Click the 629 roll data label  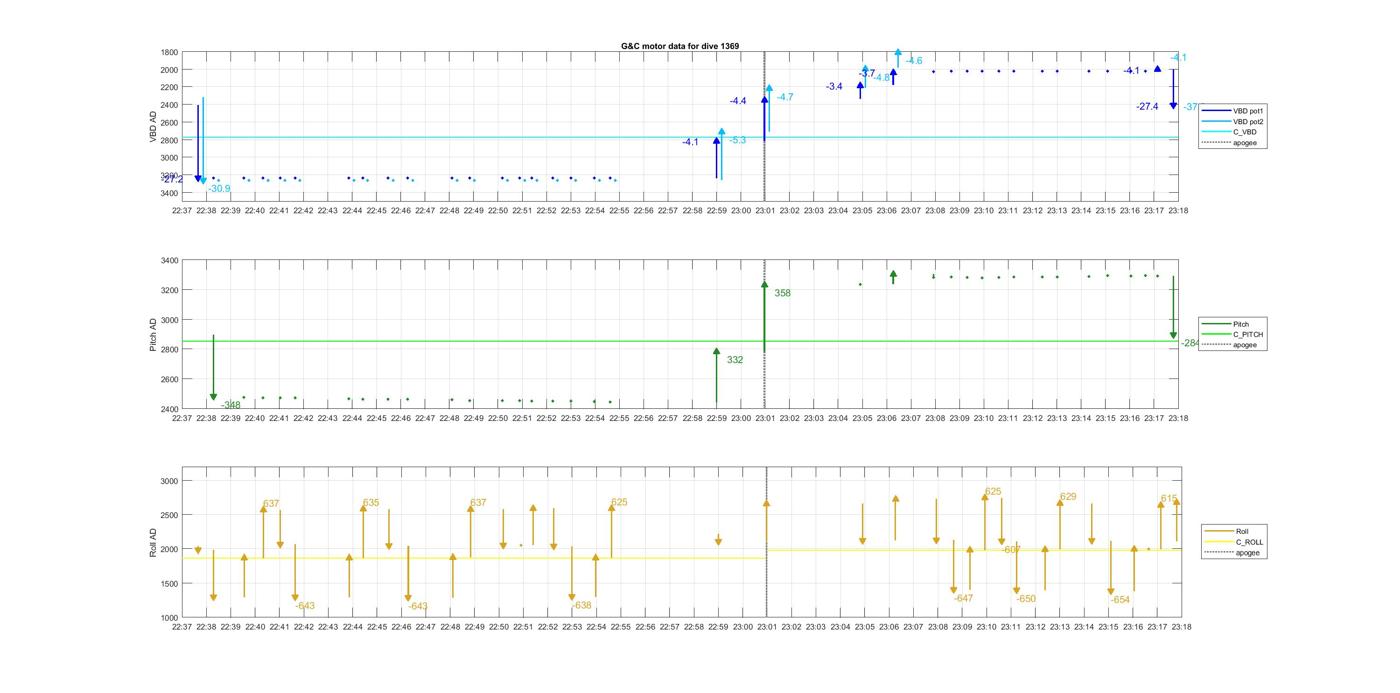[1068, 497]
